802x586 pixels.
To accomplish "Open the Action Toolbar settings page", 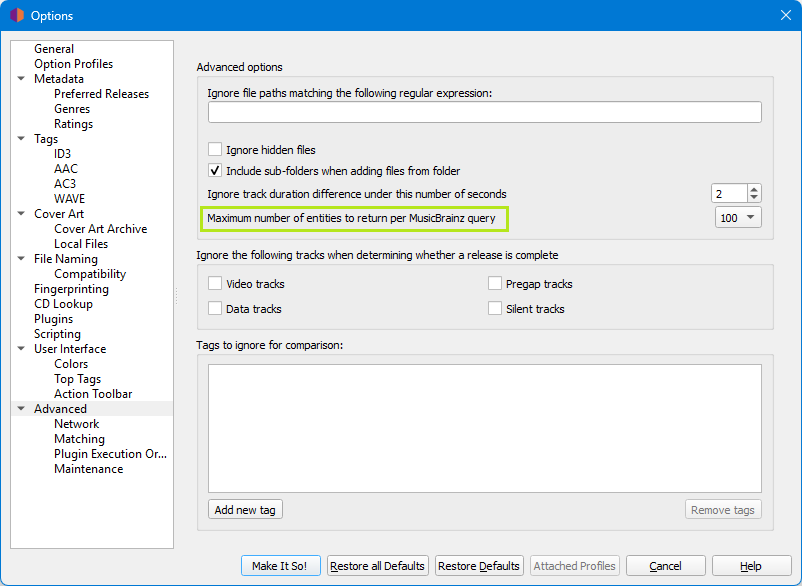I will (x=93, y=394).
